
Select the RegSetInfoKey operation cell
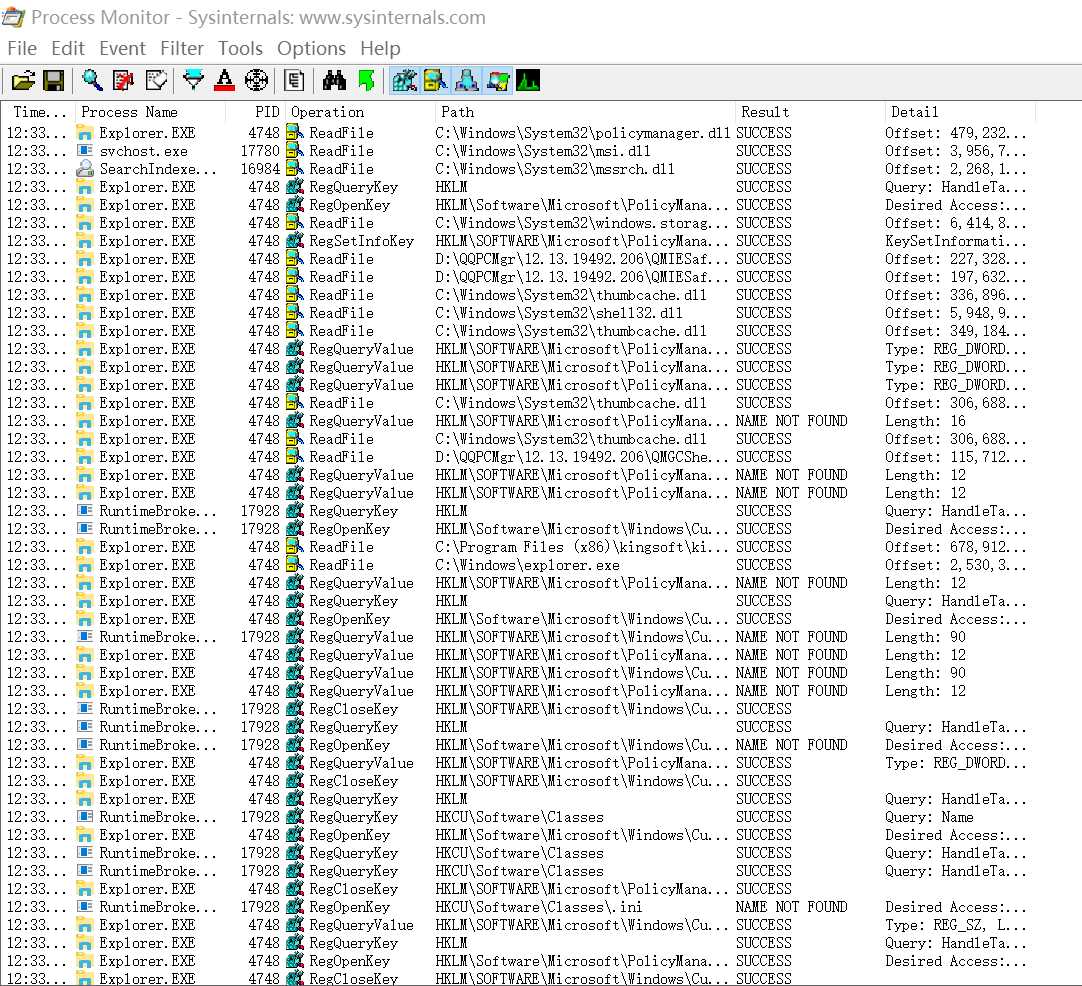362,241
